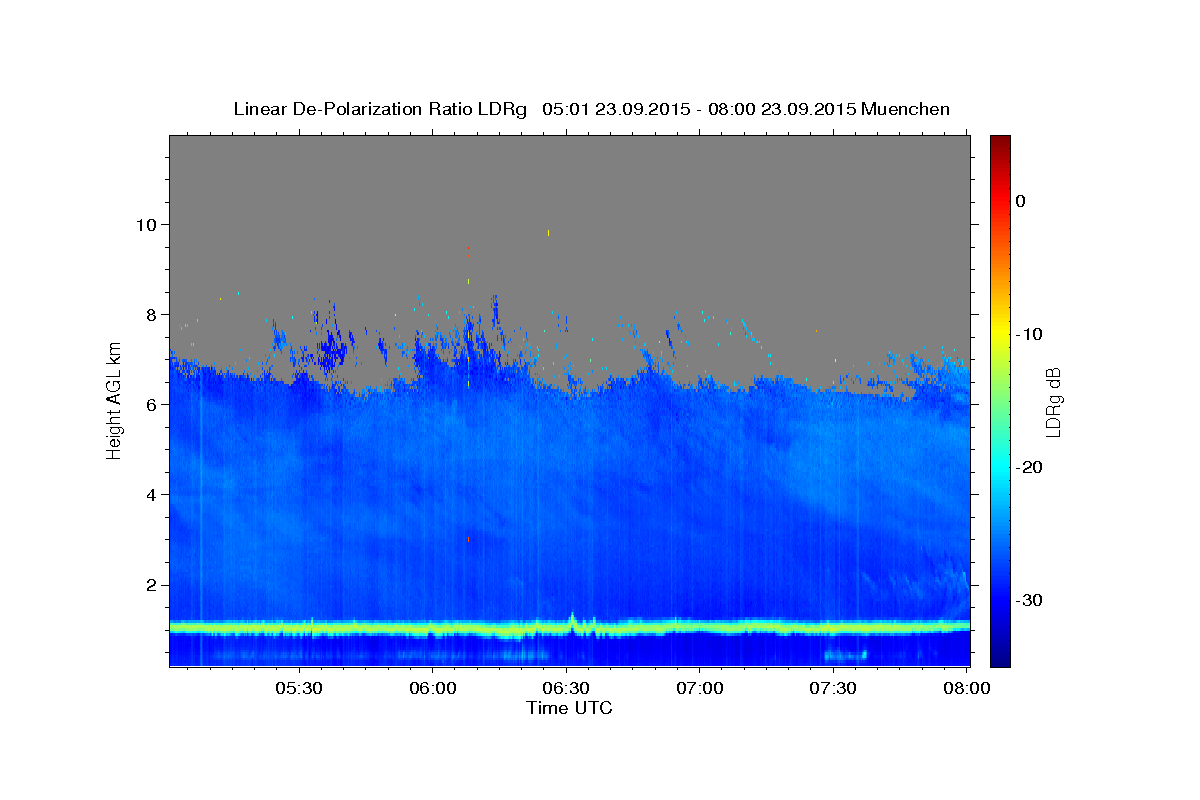This screenshot has width=1200, height=800.
Task: Click the colorbar label '-20'
Action: click(x=1029, y=467)
